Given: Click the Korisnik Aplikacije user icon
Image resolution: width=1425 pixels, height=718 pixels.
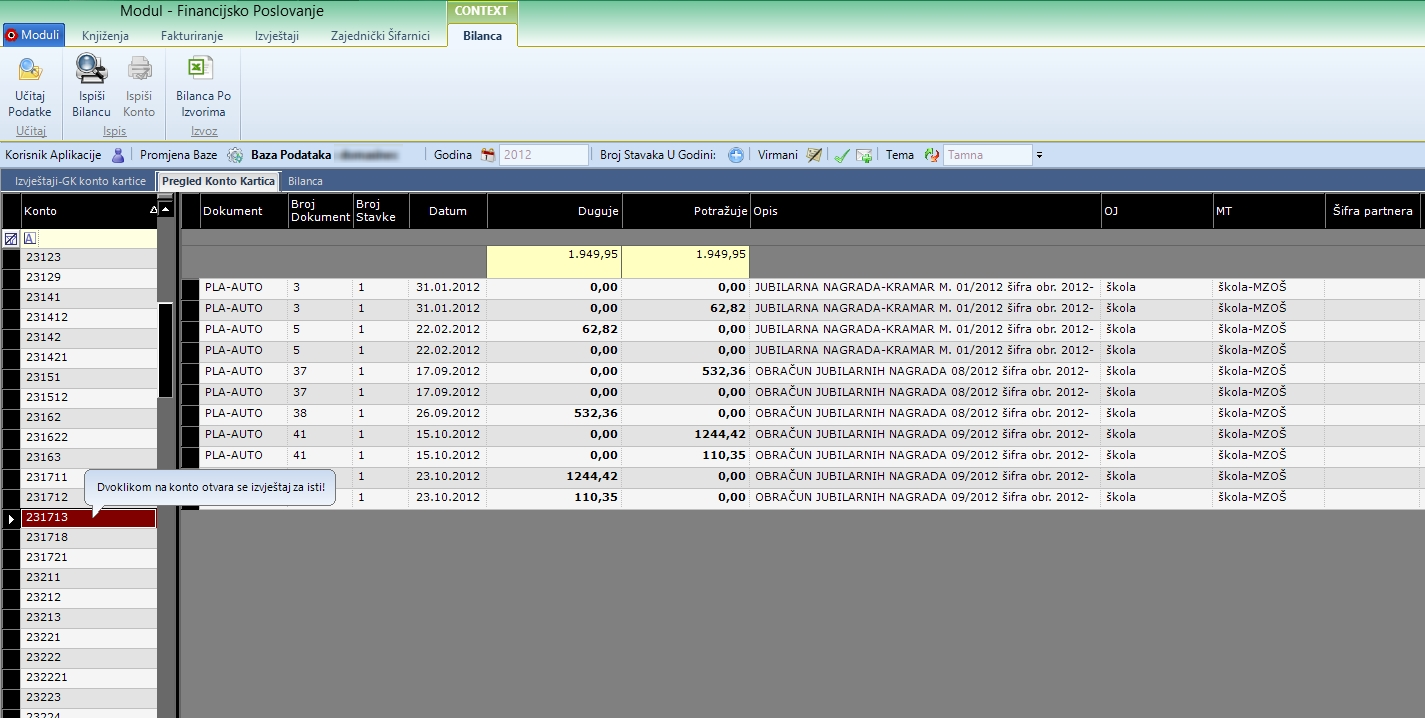Looking at the screenshot, I should coord(118,155).
